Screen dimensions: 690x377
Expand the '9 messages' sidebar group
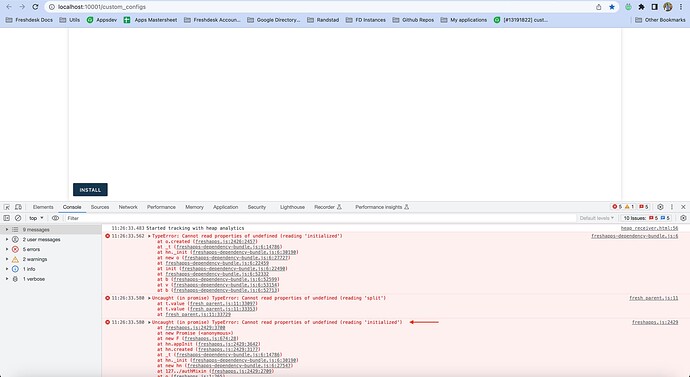click(7, 230)
